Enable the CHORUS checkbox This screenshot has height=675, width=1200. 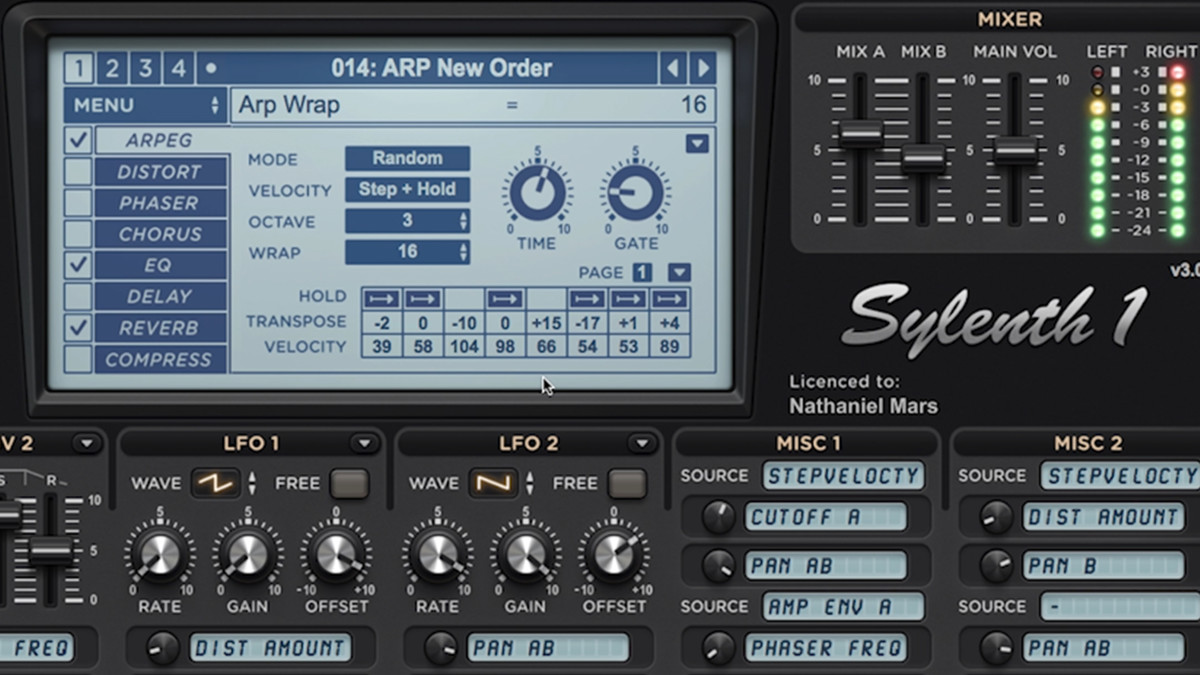[x=78, y=234]
